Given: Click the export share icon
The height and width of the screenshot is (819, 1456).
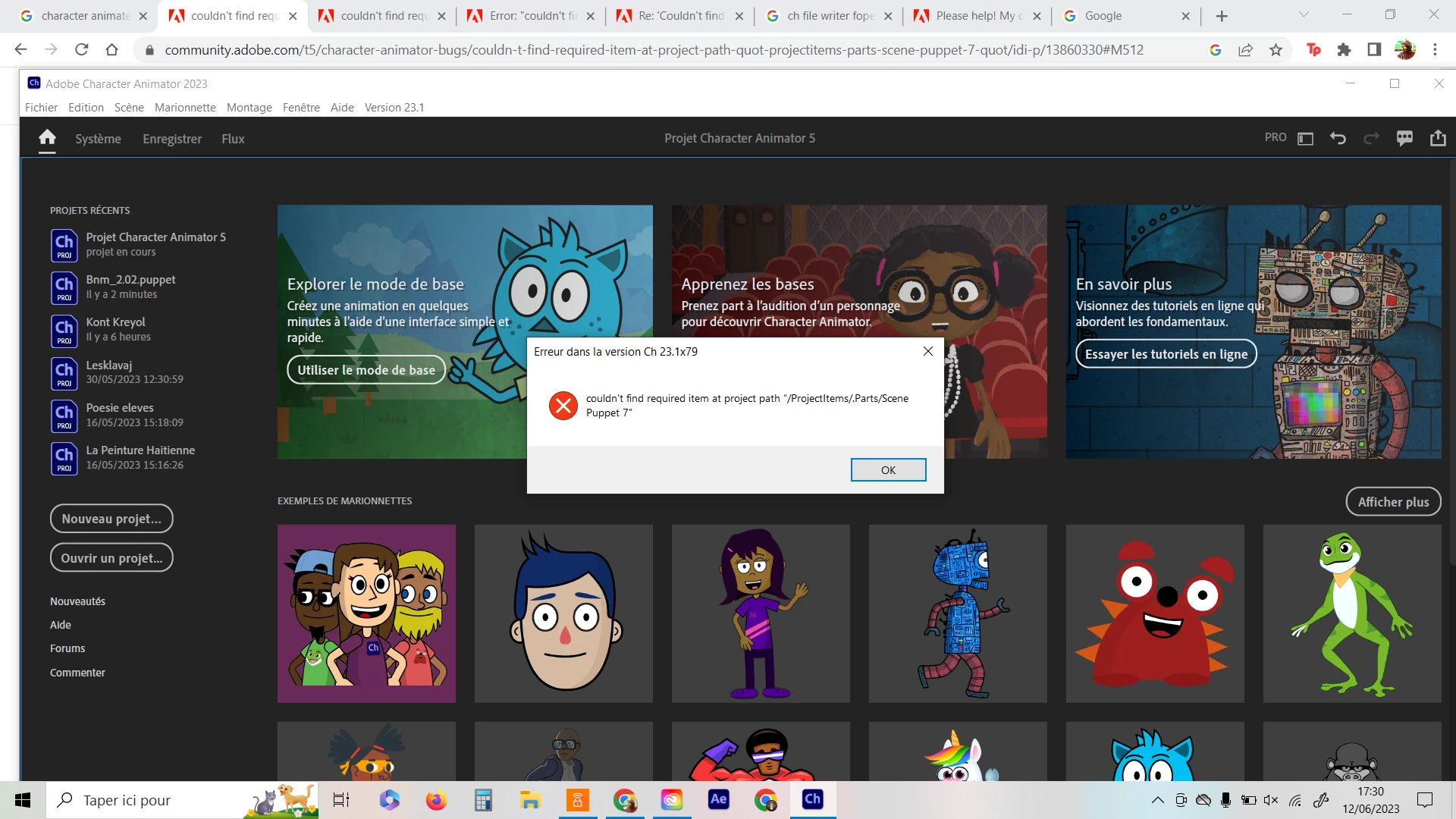Looking at the screenshot, I should click(x=1438, y=138).
